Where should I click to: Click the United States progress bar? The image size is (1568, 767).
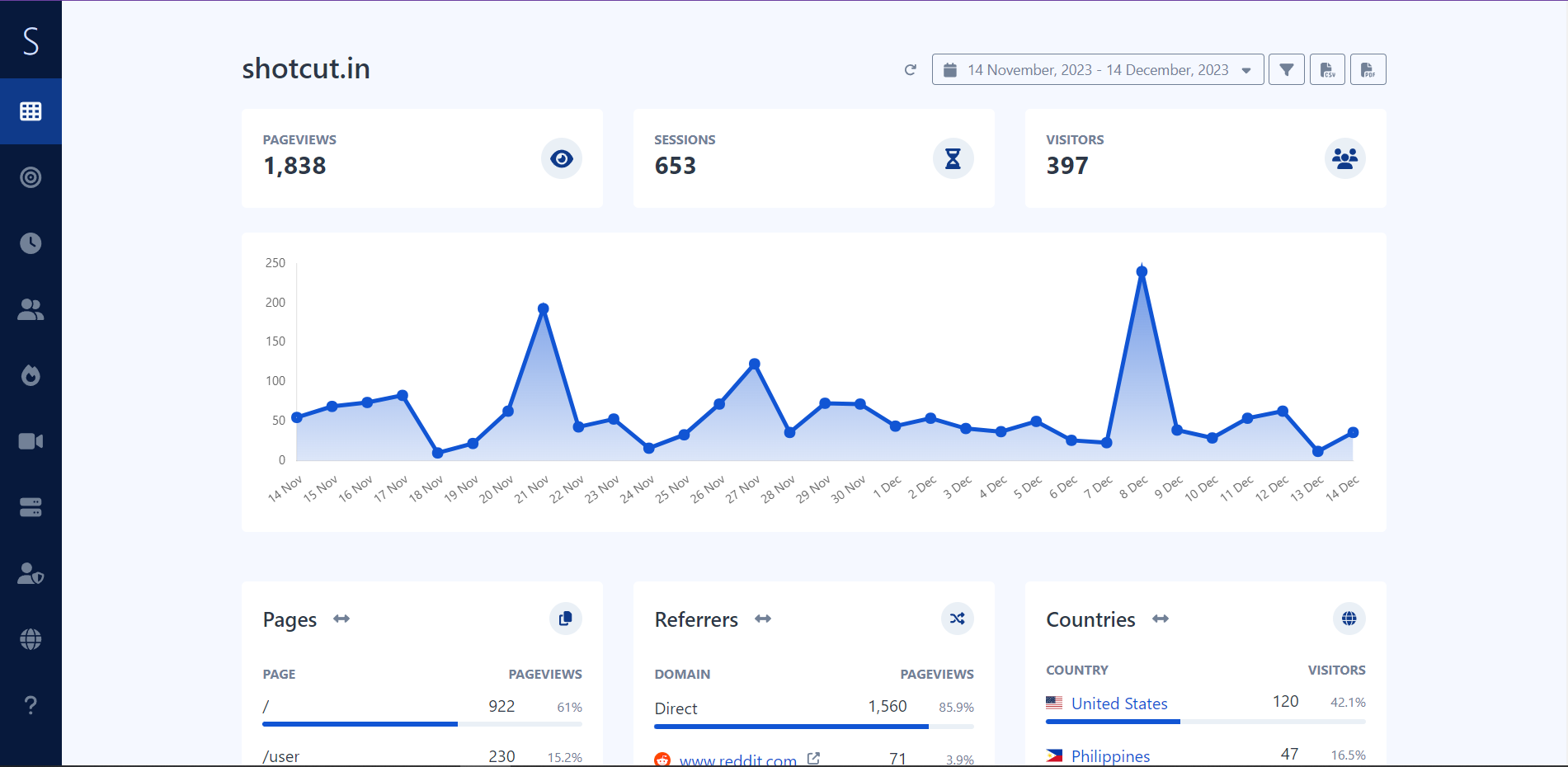(1206, 722)
